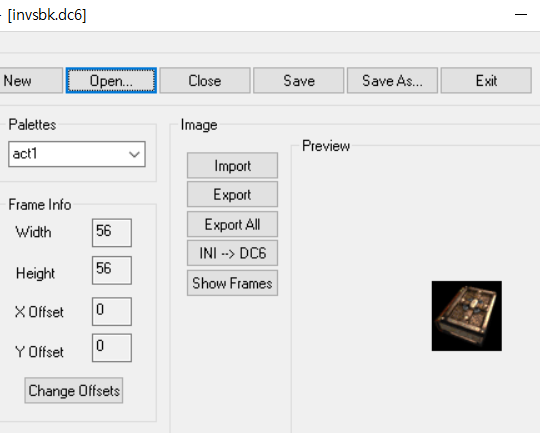Click the Frame Info group label
Image resolution: width=540 pixels, height=433 pixels.
[x=40, y=205]
